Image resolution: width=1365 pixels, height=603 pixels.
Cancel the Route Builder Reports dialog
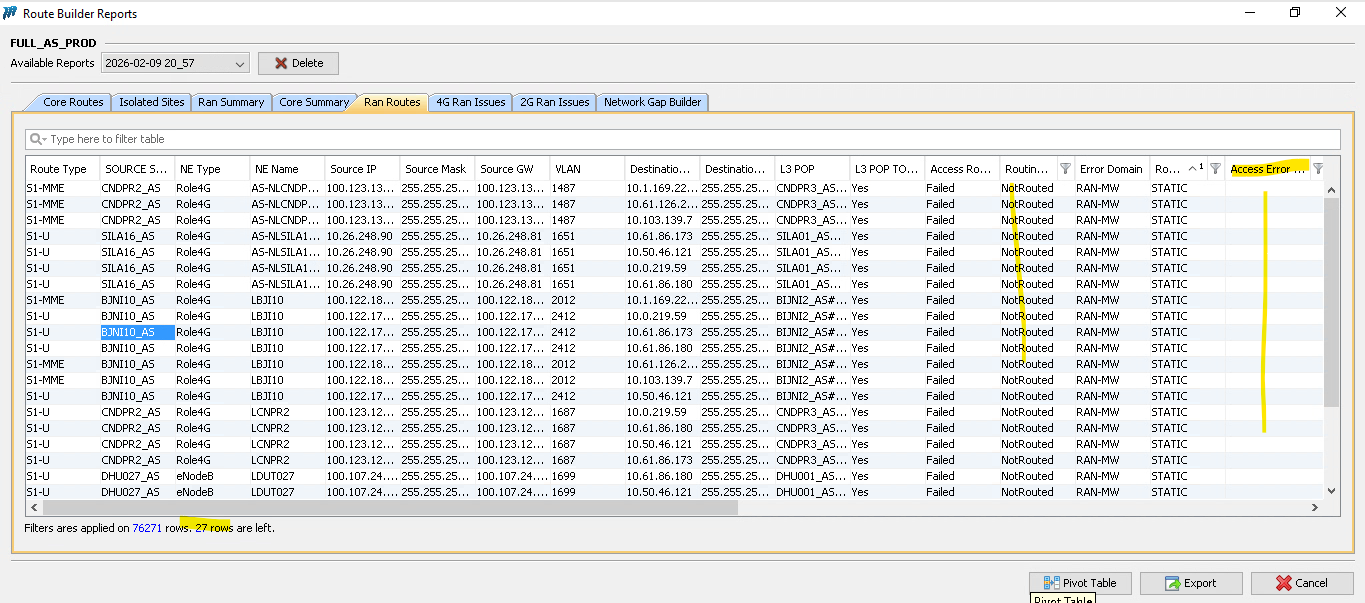tap(1303, 583)
